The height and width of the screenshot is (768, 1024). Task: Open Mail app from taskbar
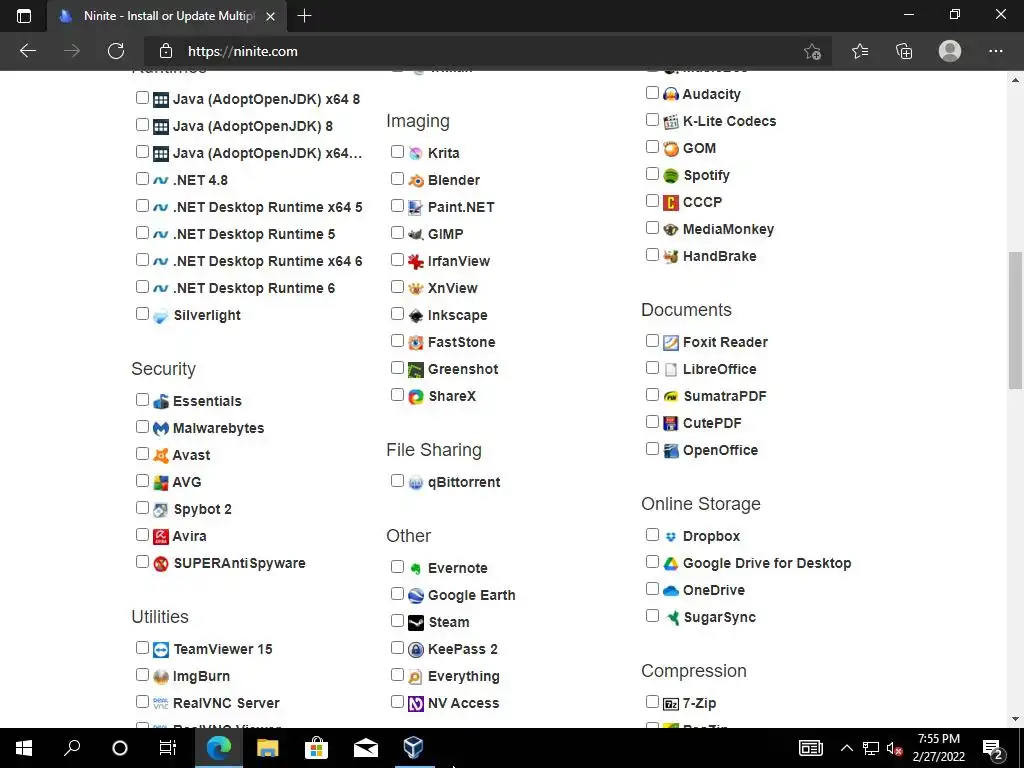pos(366,748)
